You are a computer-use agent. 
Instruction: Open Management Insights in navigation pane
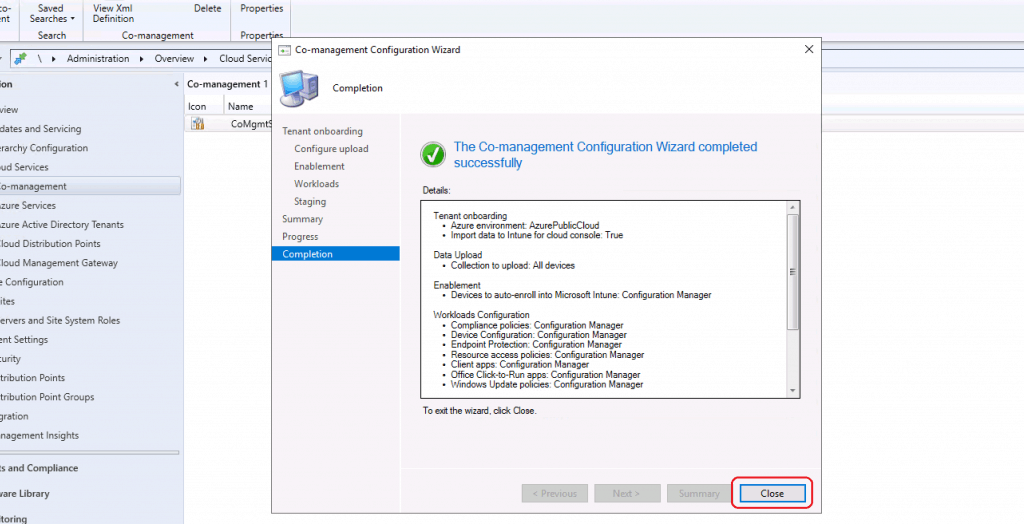pyautogui.click(x=39, y=435)
